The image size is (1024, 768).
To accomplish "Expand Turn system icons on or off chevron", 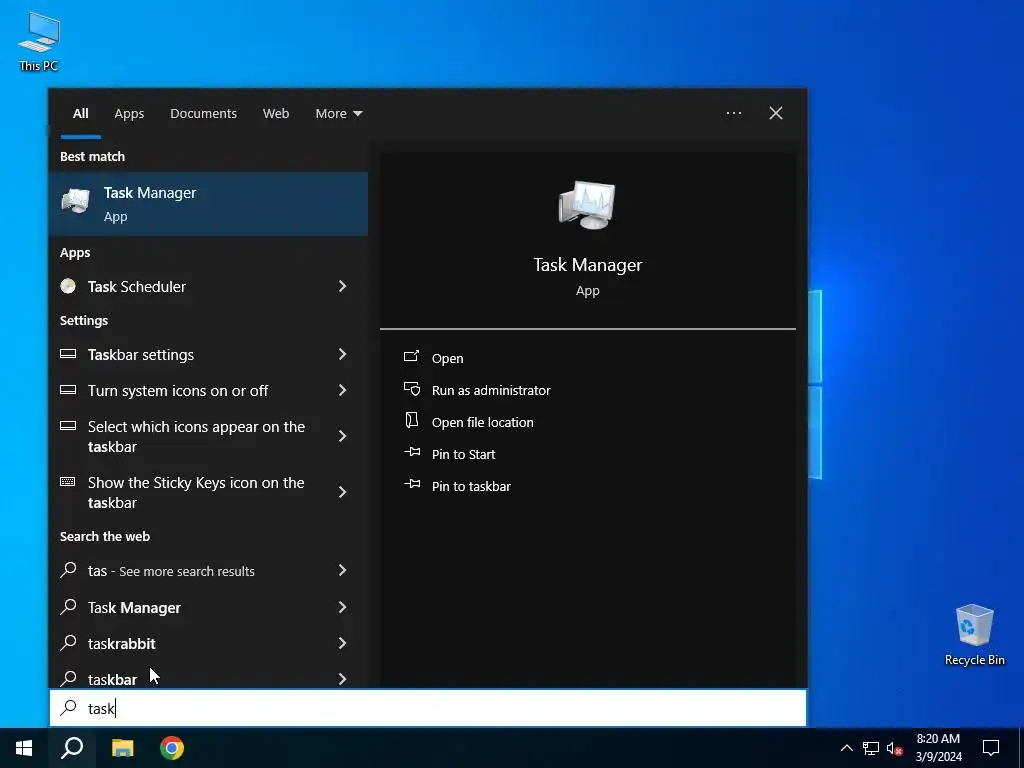I will coord(342,390).
